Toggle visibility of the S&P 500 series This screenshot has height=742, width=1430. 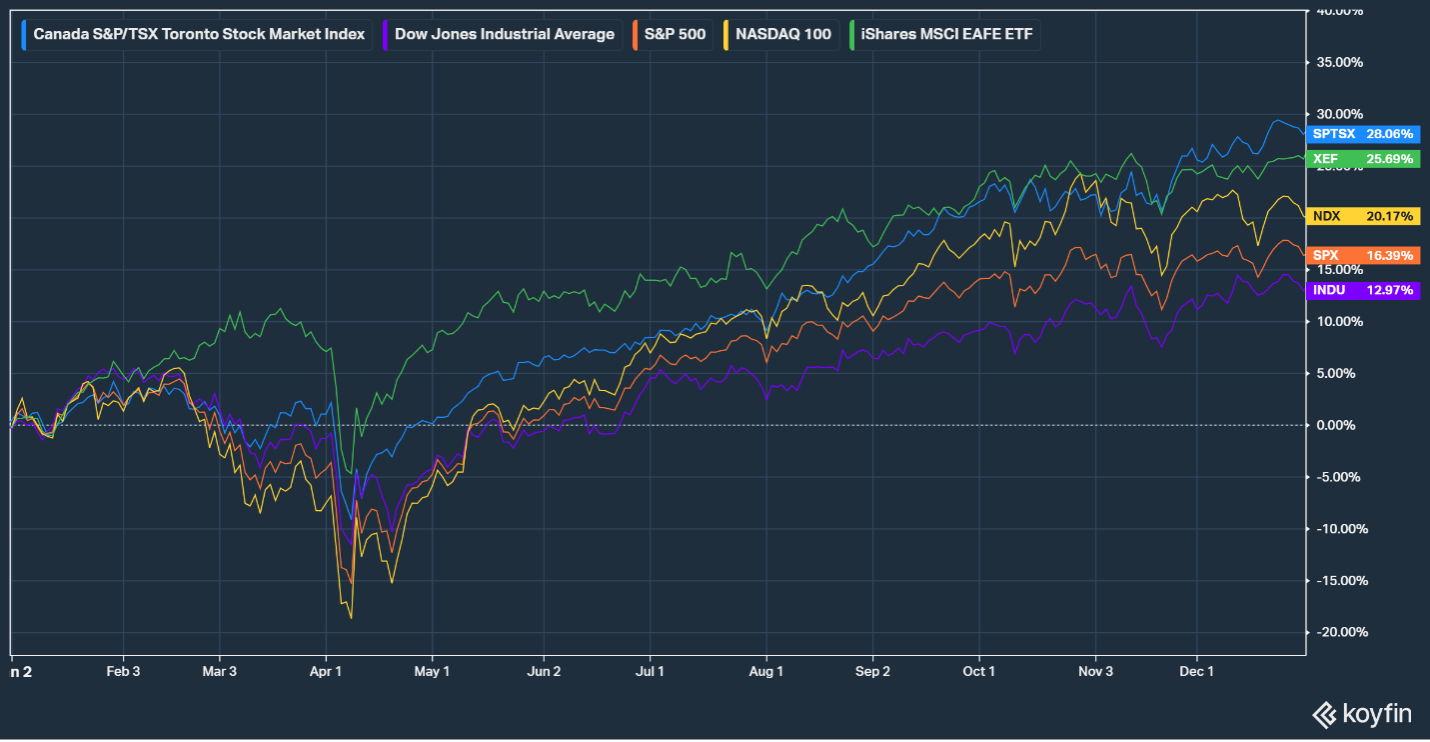coord(675,34)
